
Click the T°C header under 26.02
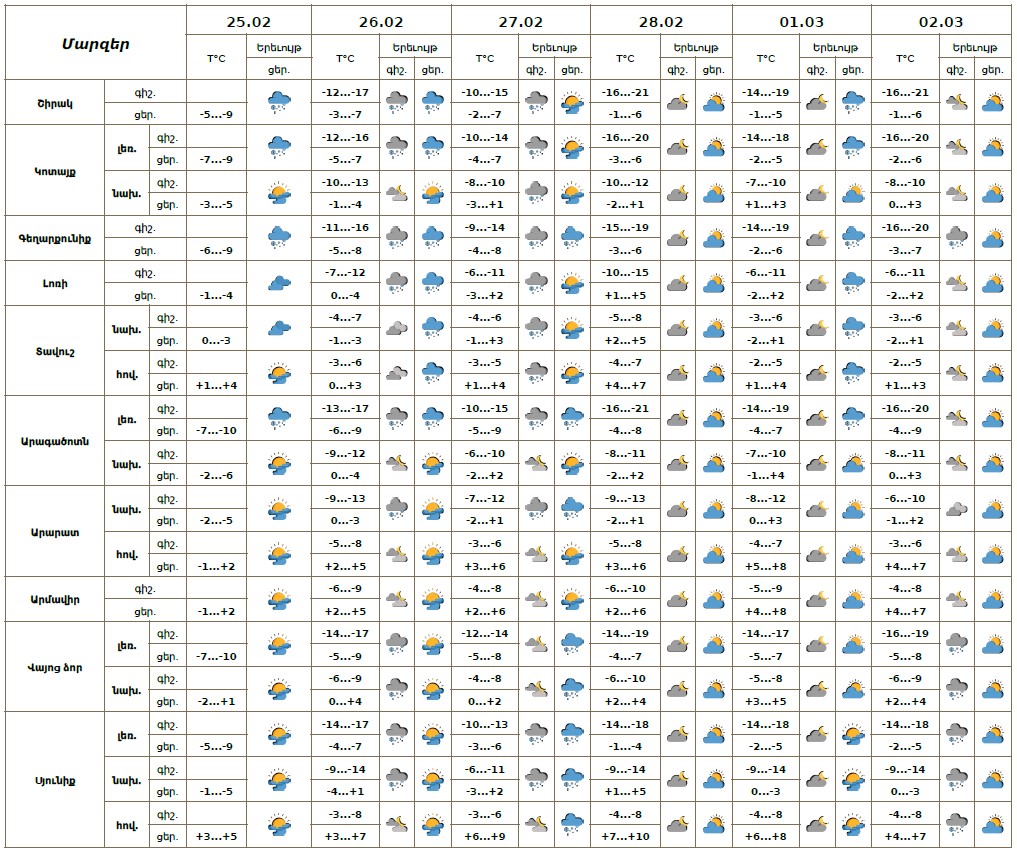point(345,59)
